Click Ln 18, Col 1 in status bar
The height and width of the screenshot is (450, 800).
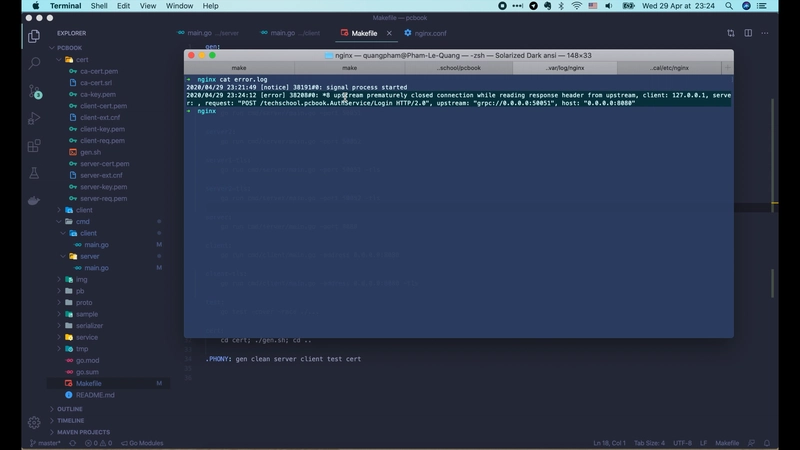coord(609,443)
